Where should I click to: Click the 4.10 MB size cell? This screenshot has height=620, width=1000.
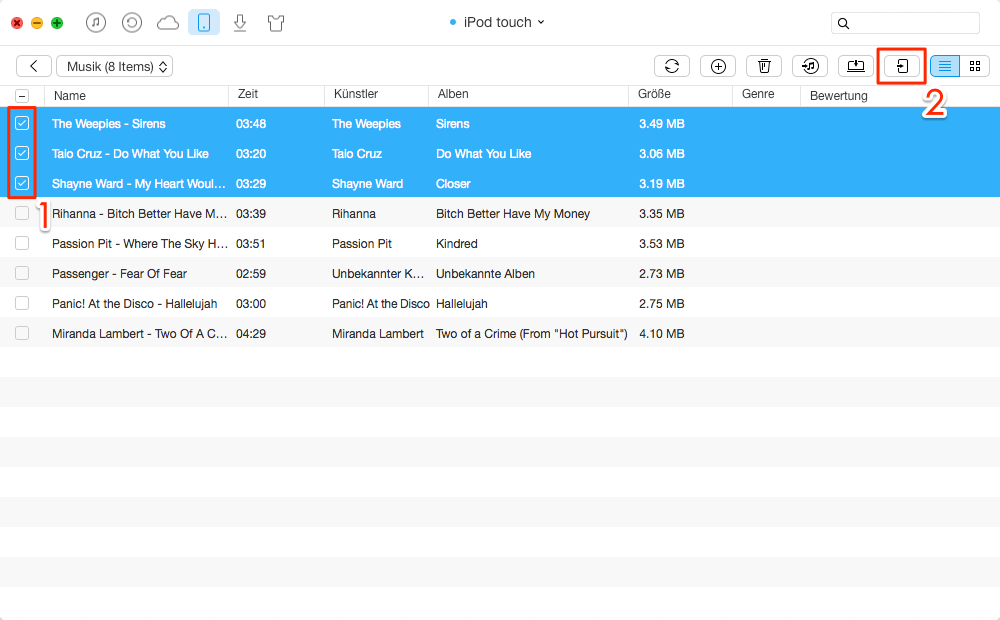pyautogui.click(x=661, y=334)
